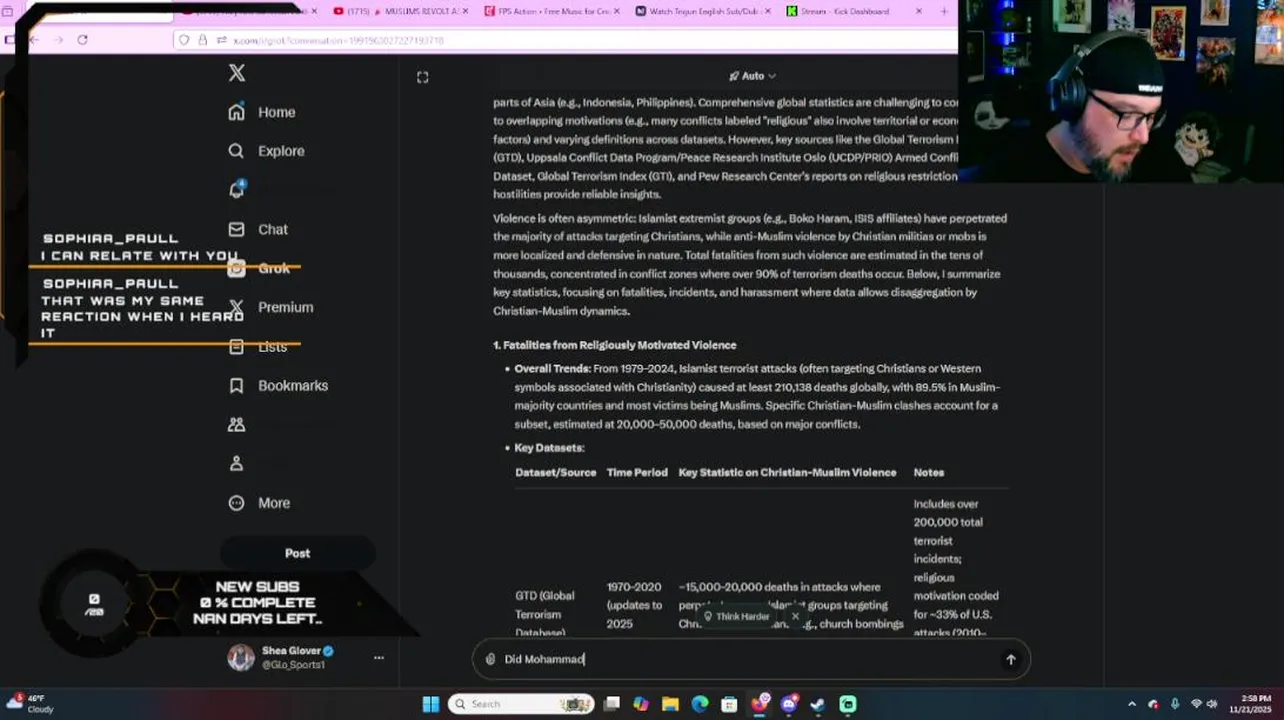Open Task View in taskbar
The height and width of the screenshot is (720, 1284).
pos(612,704)
